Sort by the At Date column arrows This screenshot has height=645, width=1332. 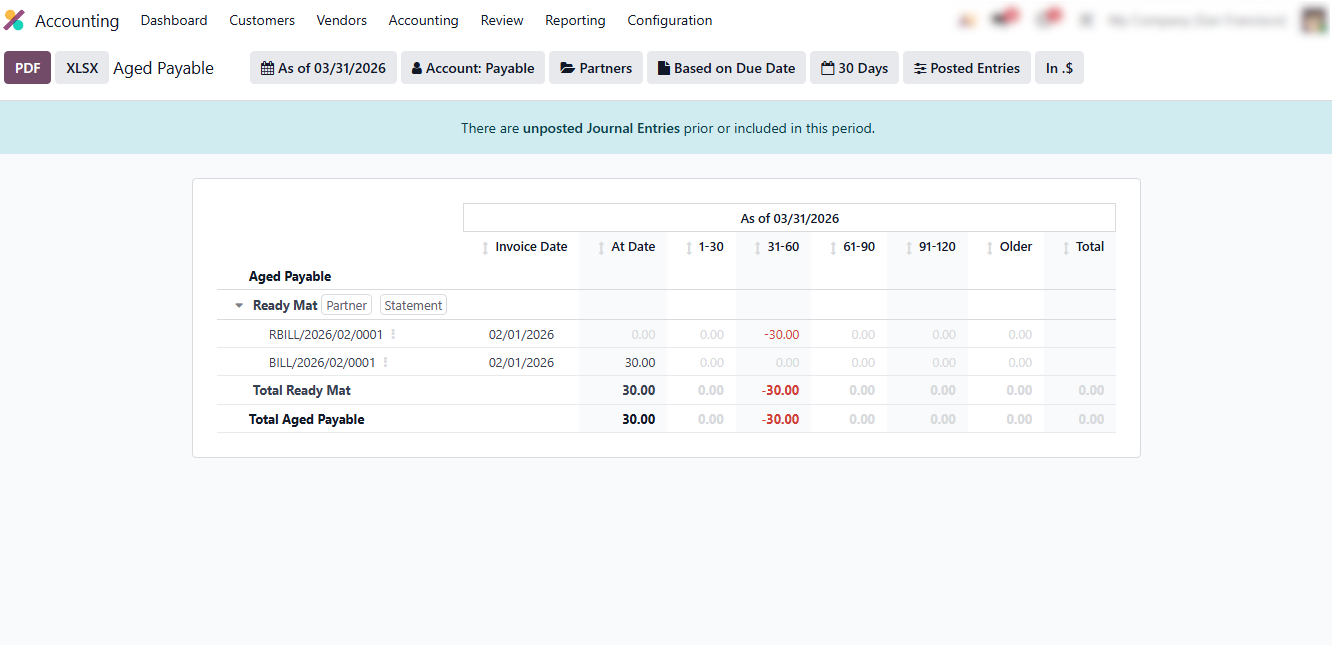coord(601,248)
